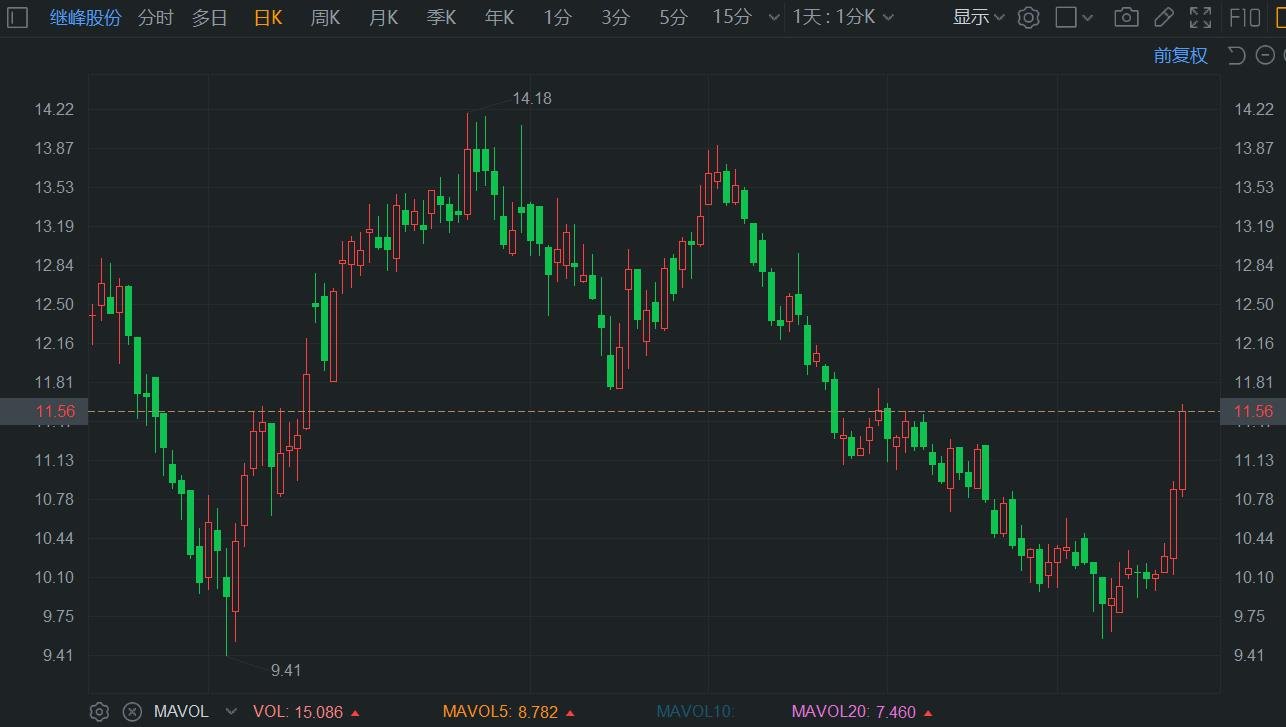Click the 继峰股份 stock name link

(x=86, y=18)
